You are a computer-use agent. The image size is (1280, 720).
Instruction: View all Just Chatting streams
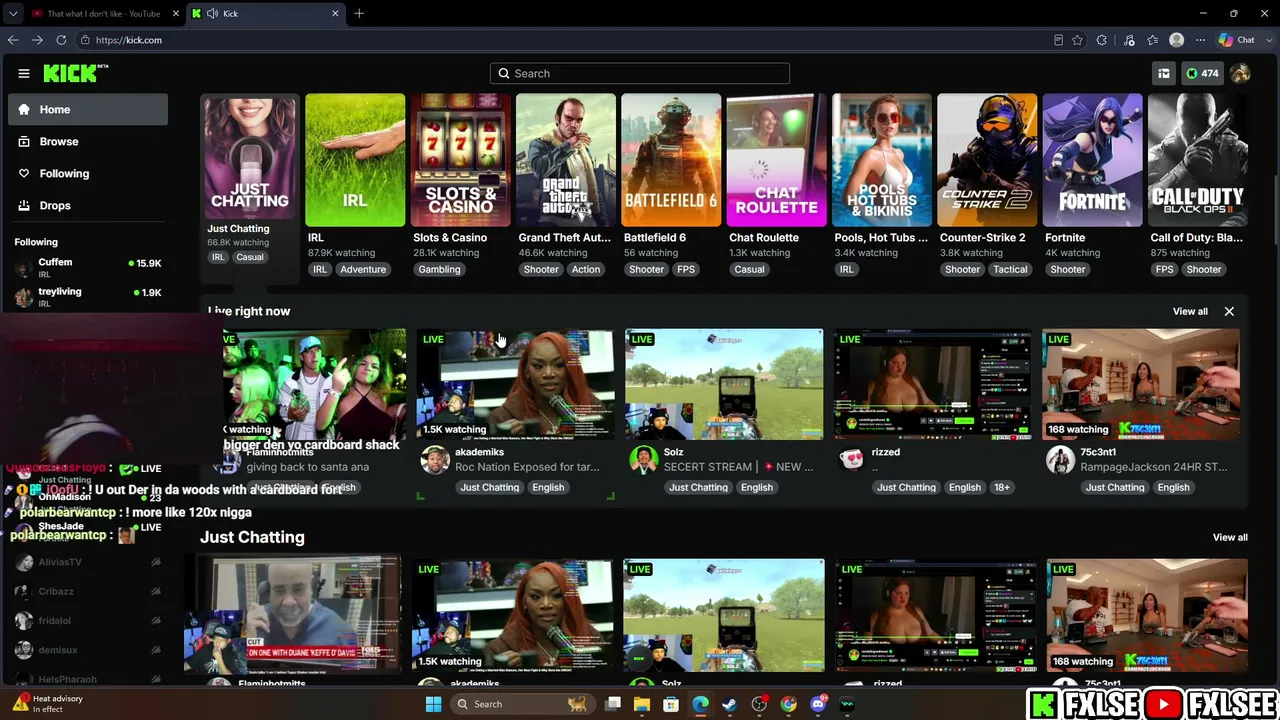click(1230, 537)
